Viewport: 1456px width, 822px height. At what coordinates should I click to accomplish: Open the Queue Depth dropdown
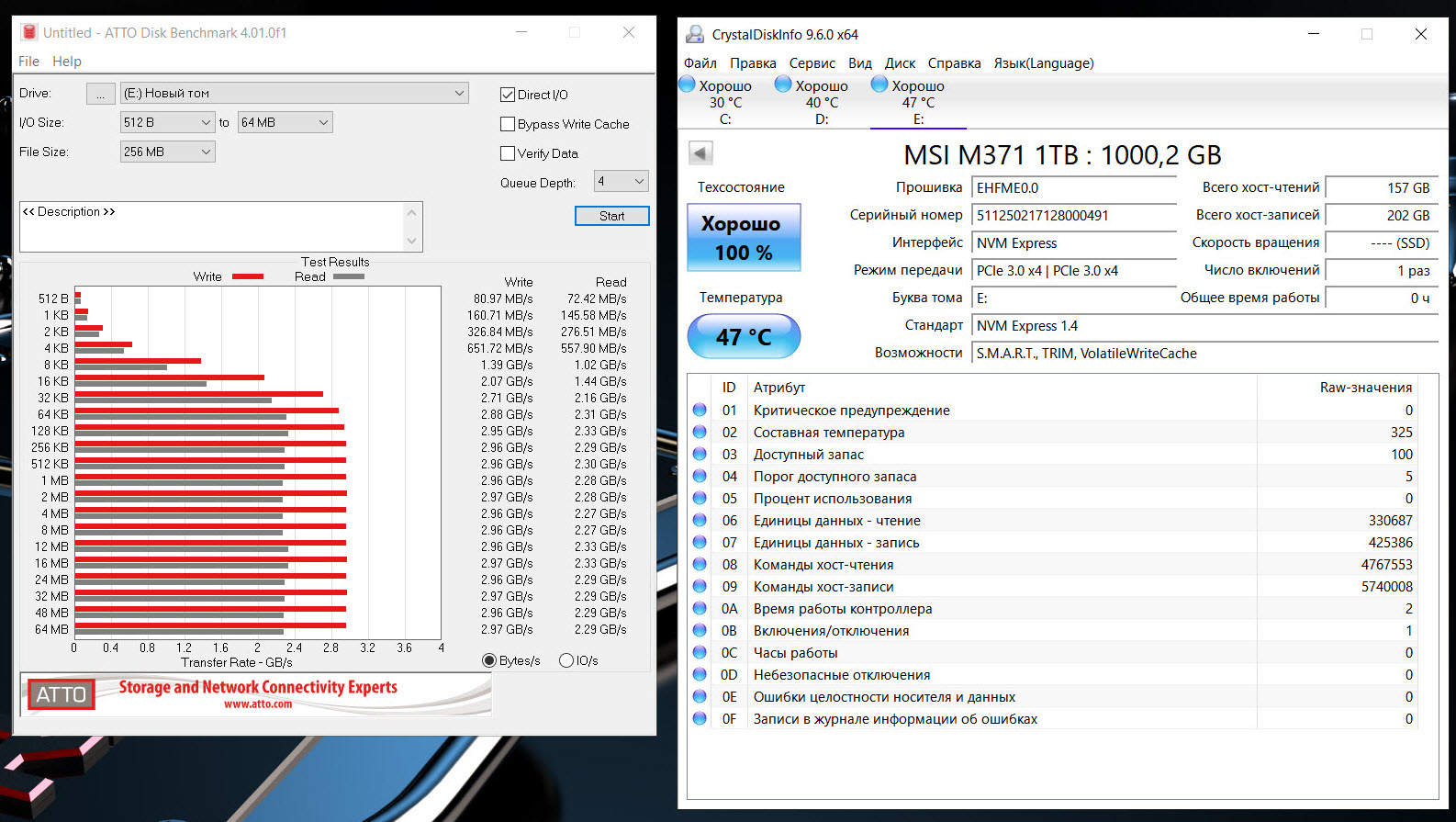pos(622,181)
